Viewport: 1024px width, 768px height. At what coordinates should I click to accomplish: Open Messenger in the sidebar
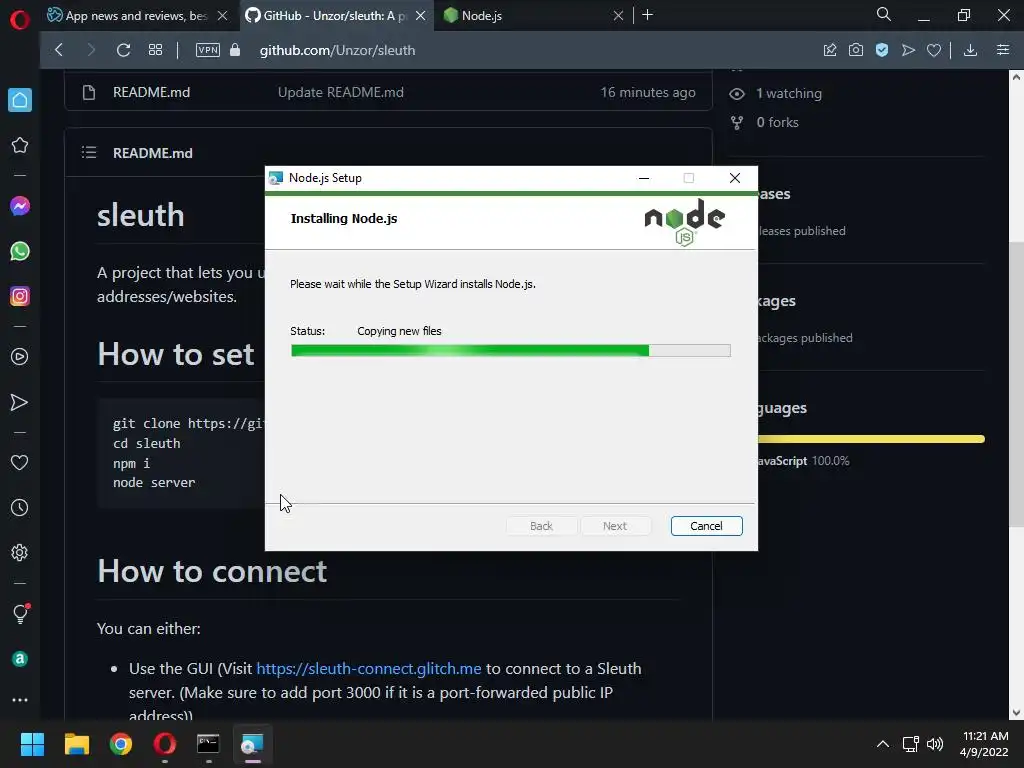[20, 206]
